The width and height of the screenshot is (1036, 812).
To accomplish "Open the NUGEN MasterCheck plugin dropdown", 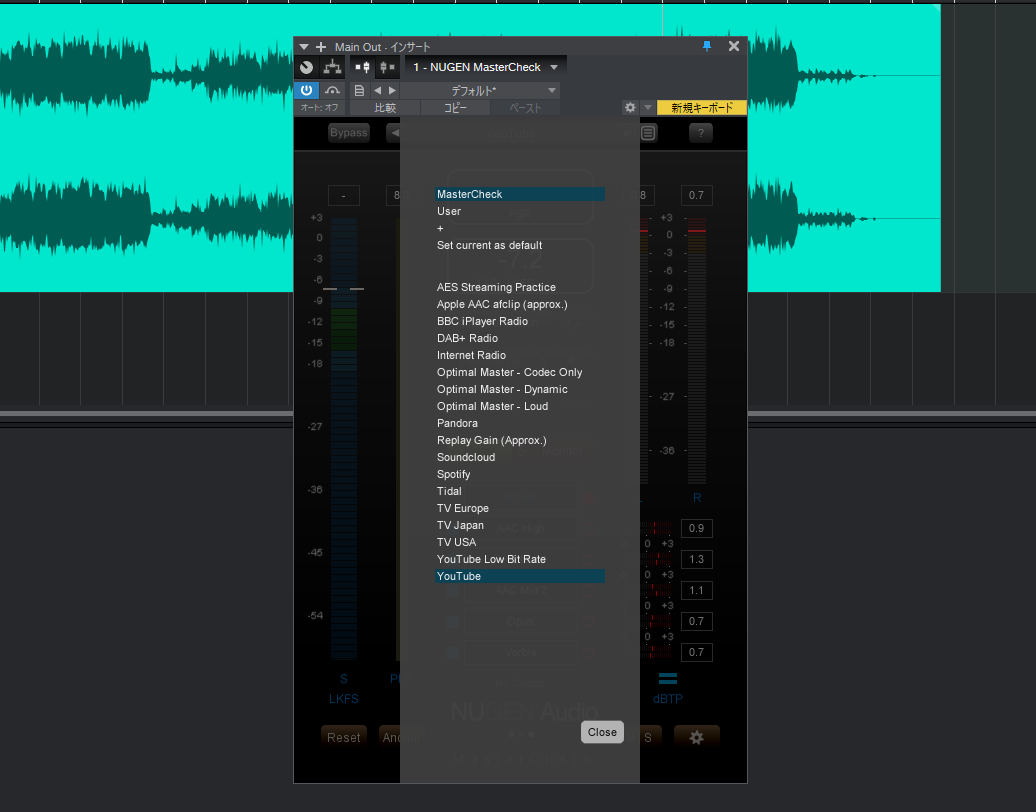I will coord(485,67).
